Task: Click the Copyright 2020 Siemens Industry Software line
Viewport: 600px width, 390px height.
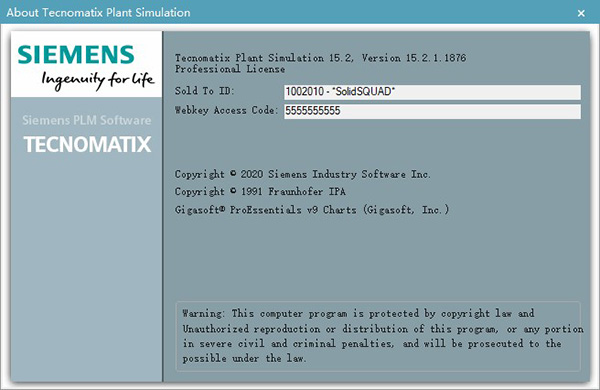Action: [302, 174]
